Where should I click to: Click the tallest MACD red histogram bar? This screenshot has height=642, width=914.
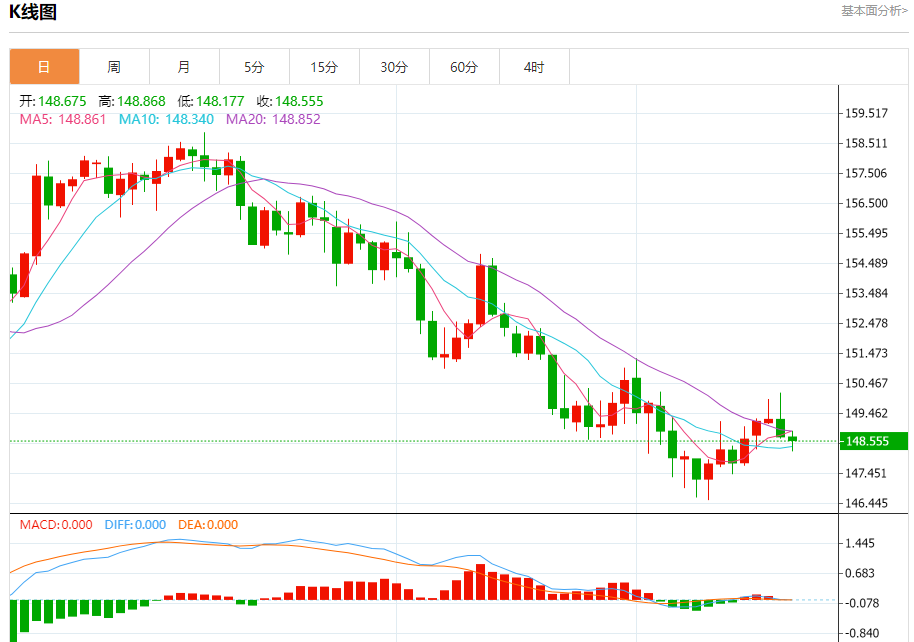[480, 582]
